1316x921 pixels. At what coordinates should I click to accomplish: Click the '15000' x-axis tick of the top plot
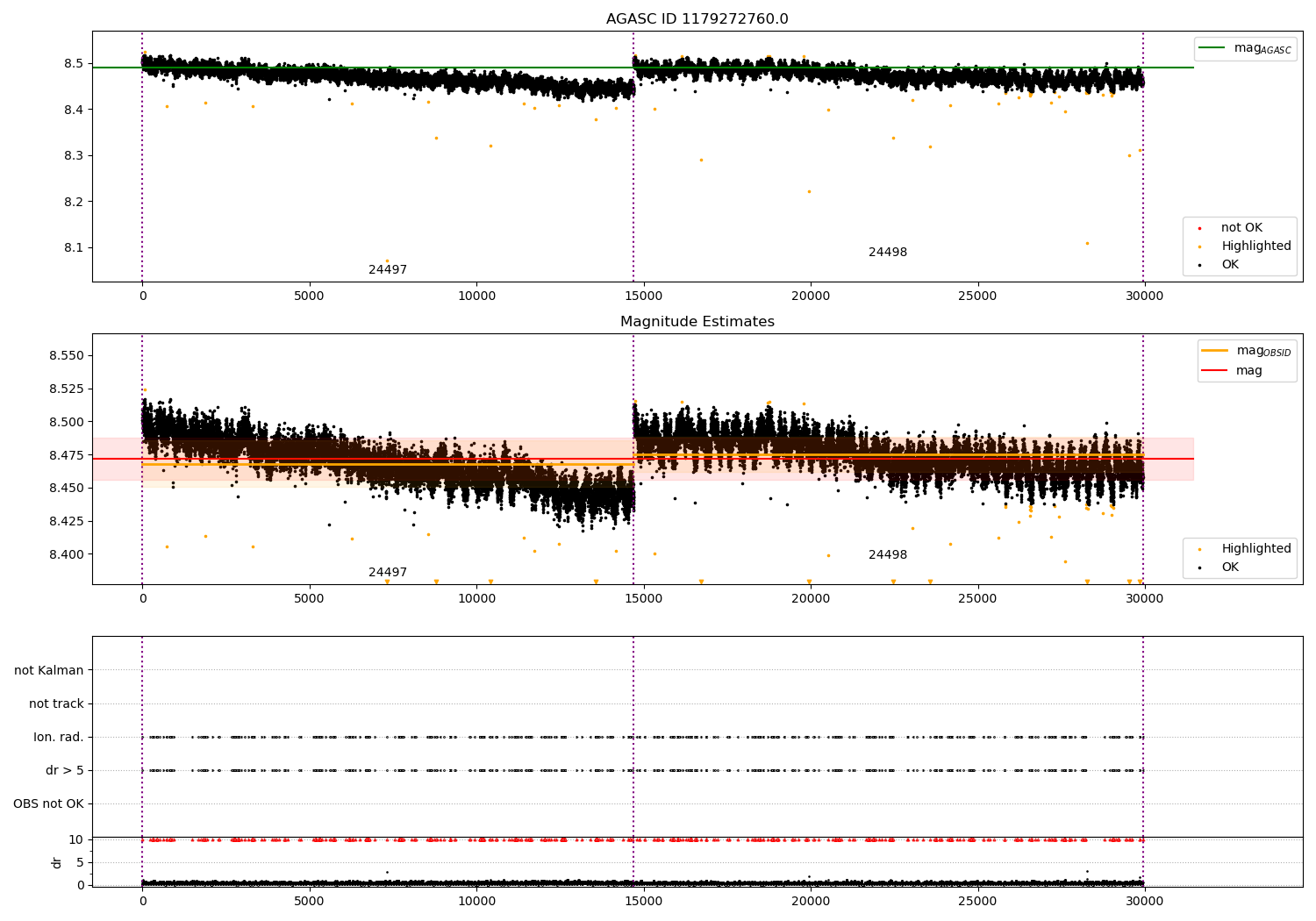(643, 296)
